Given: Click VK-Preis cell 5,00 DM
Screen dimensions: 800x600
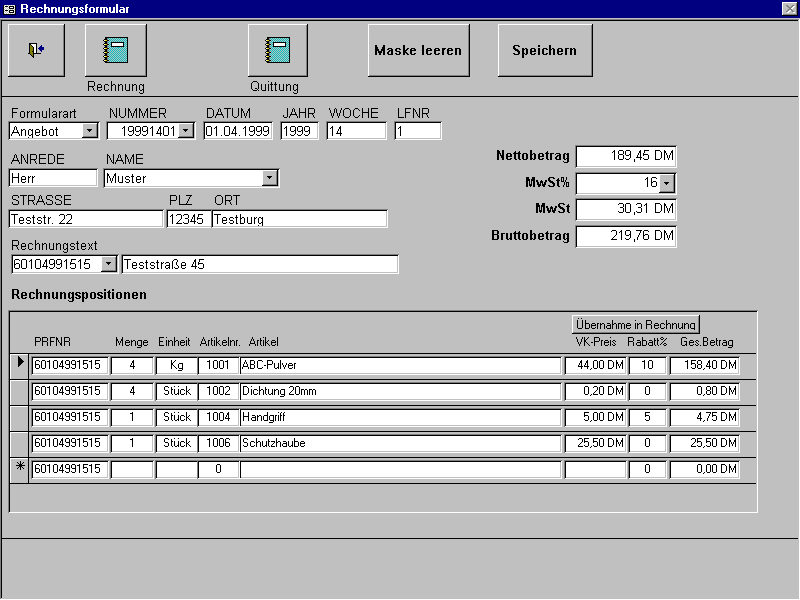Looking at the screenshot, I should click(595, 417).
